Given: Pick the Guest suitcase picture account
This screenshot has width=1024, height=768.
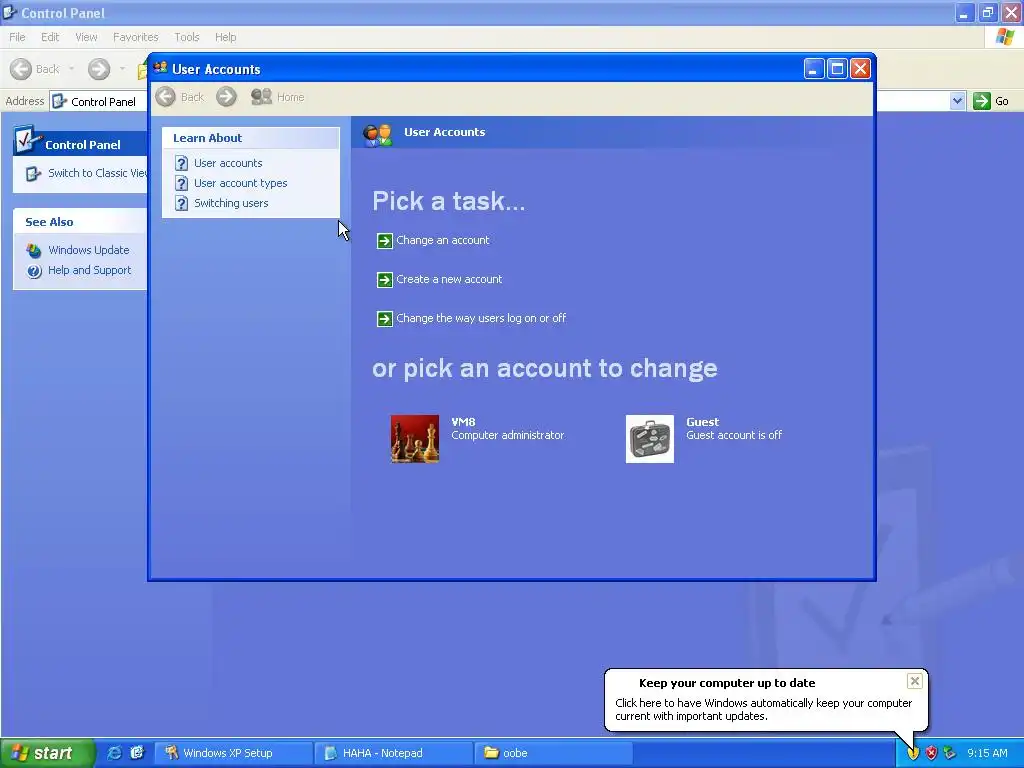Looking at the screenshot, I should 650,439.
